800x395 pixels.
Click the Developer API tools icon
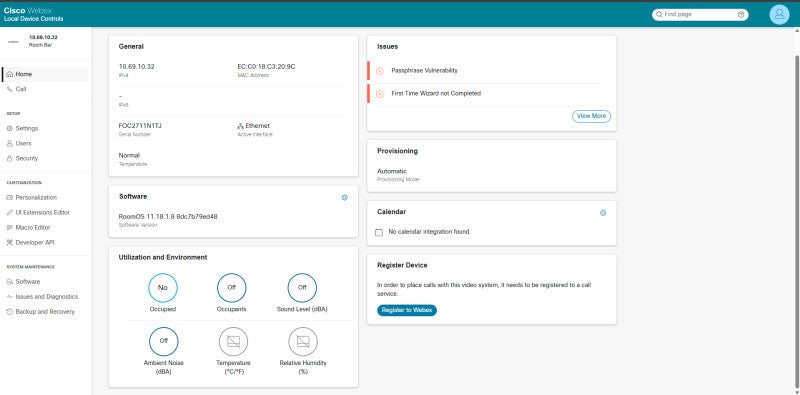click(x=9, y=243)
